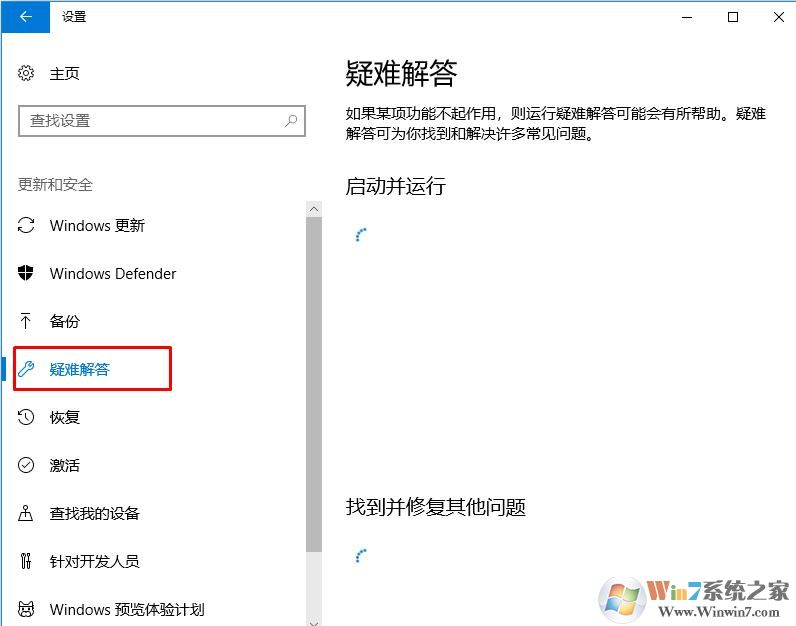Image resolution: width=796 pixels, height=626 pixels.
Task: Minimize the Settings window
Action: coord(687,17)
